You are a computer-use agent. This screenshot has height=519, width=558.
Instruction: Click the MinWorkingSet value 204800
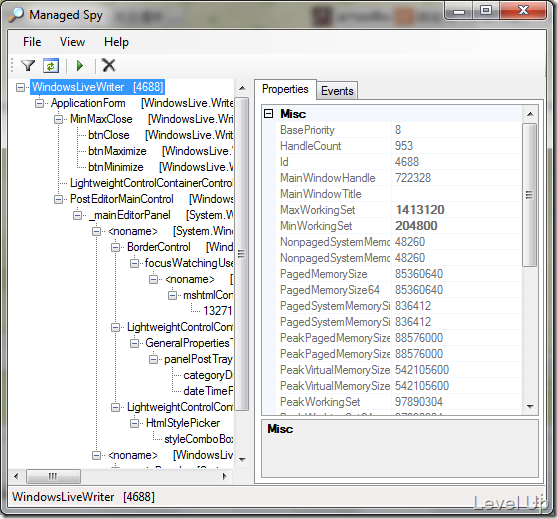pyautogui.click(x=416, y=226)
